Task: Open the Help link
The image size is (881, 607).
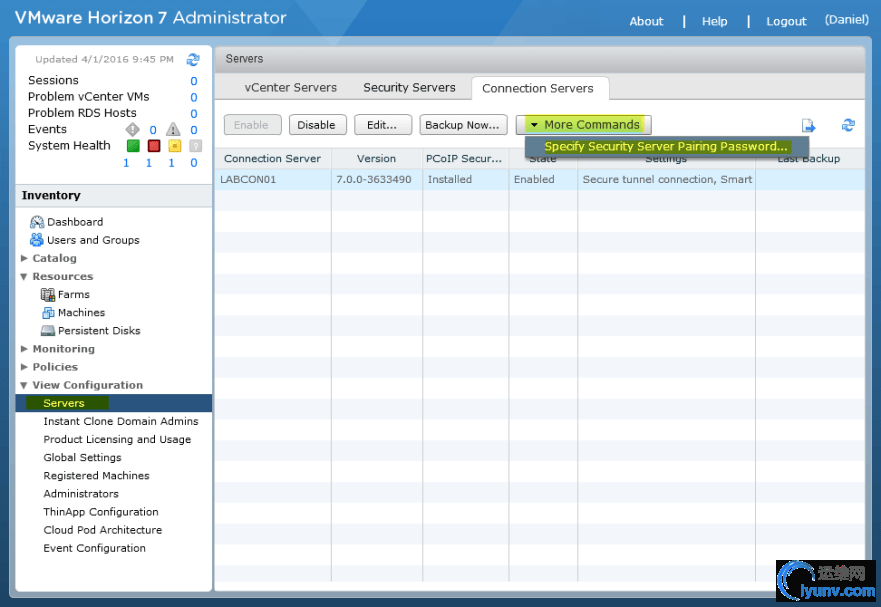Action: coord(714,21)
